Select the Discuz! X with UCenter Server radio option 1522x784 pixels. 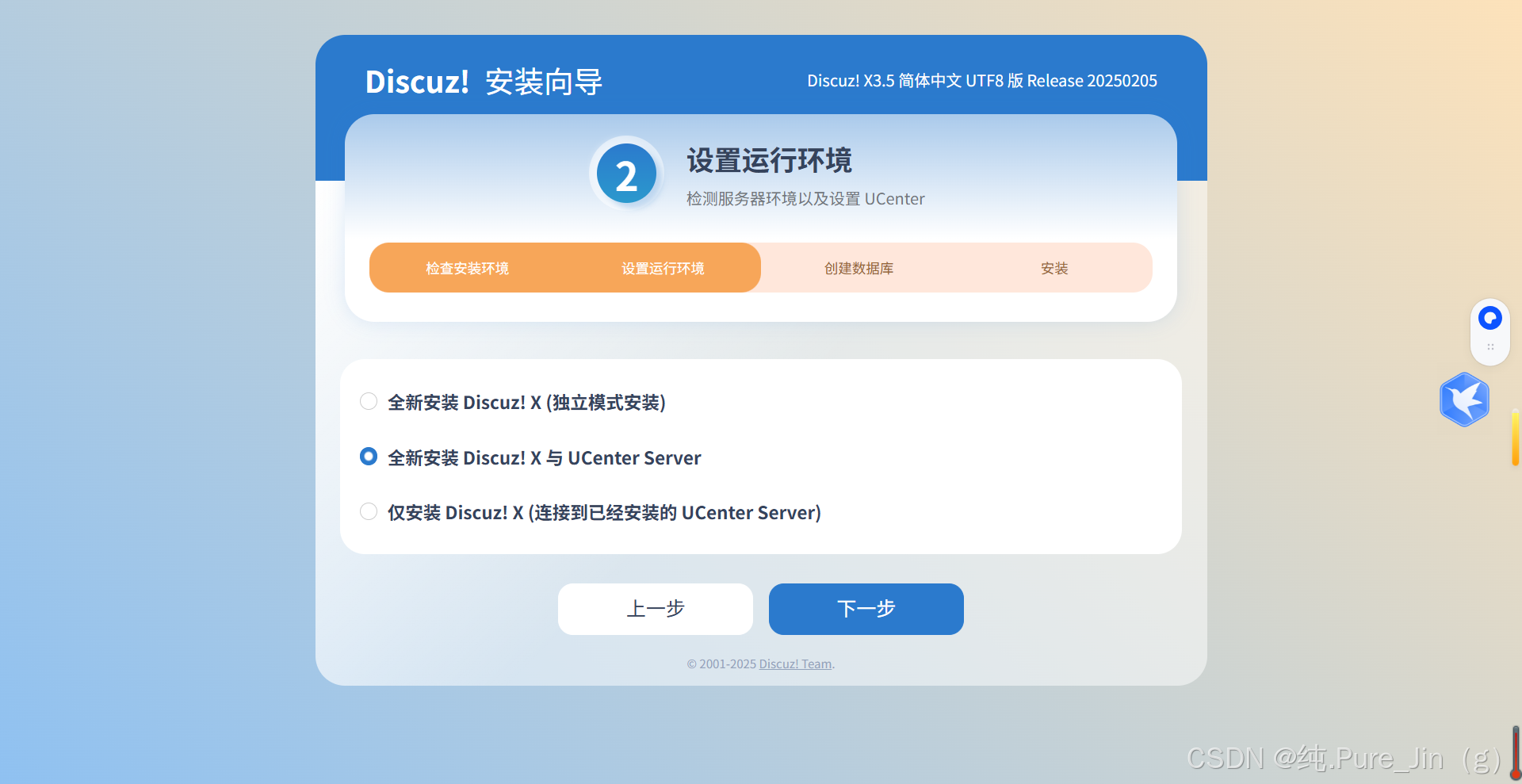[x=369, y=457]
